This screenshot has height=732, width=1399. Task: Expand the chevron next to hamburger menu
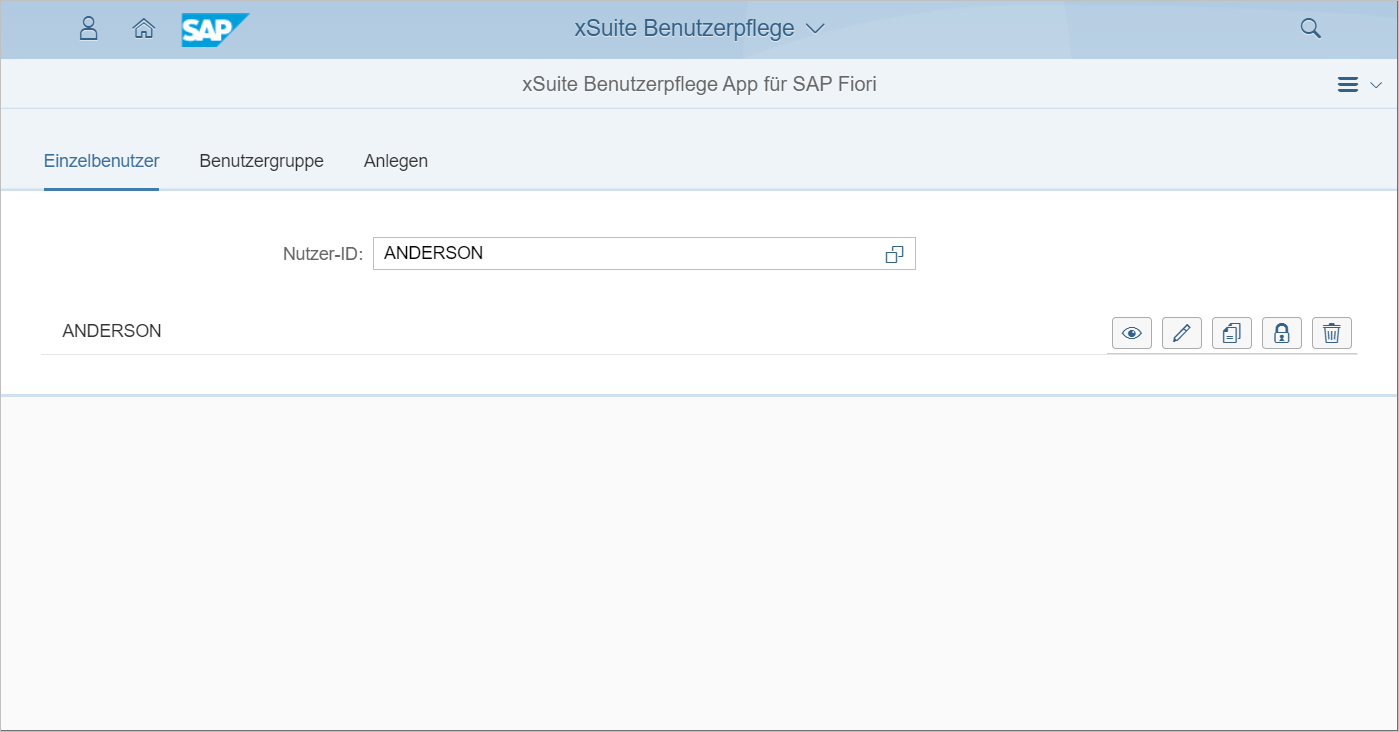(1376, 85)
